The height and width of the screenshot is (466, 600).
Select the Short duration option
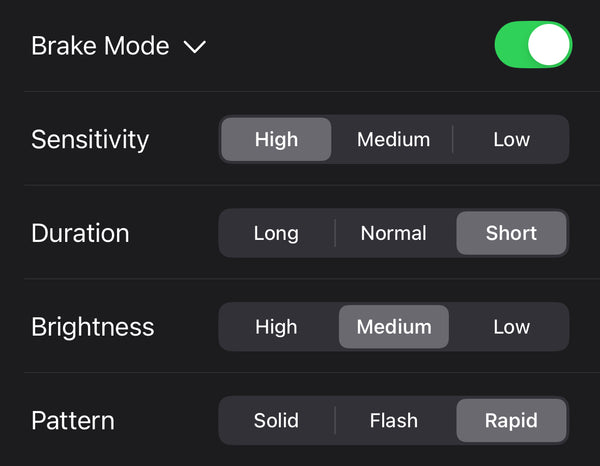[511, 233]
